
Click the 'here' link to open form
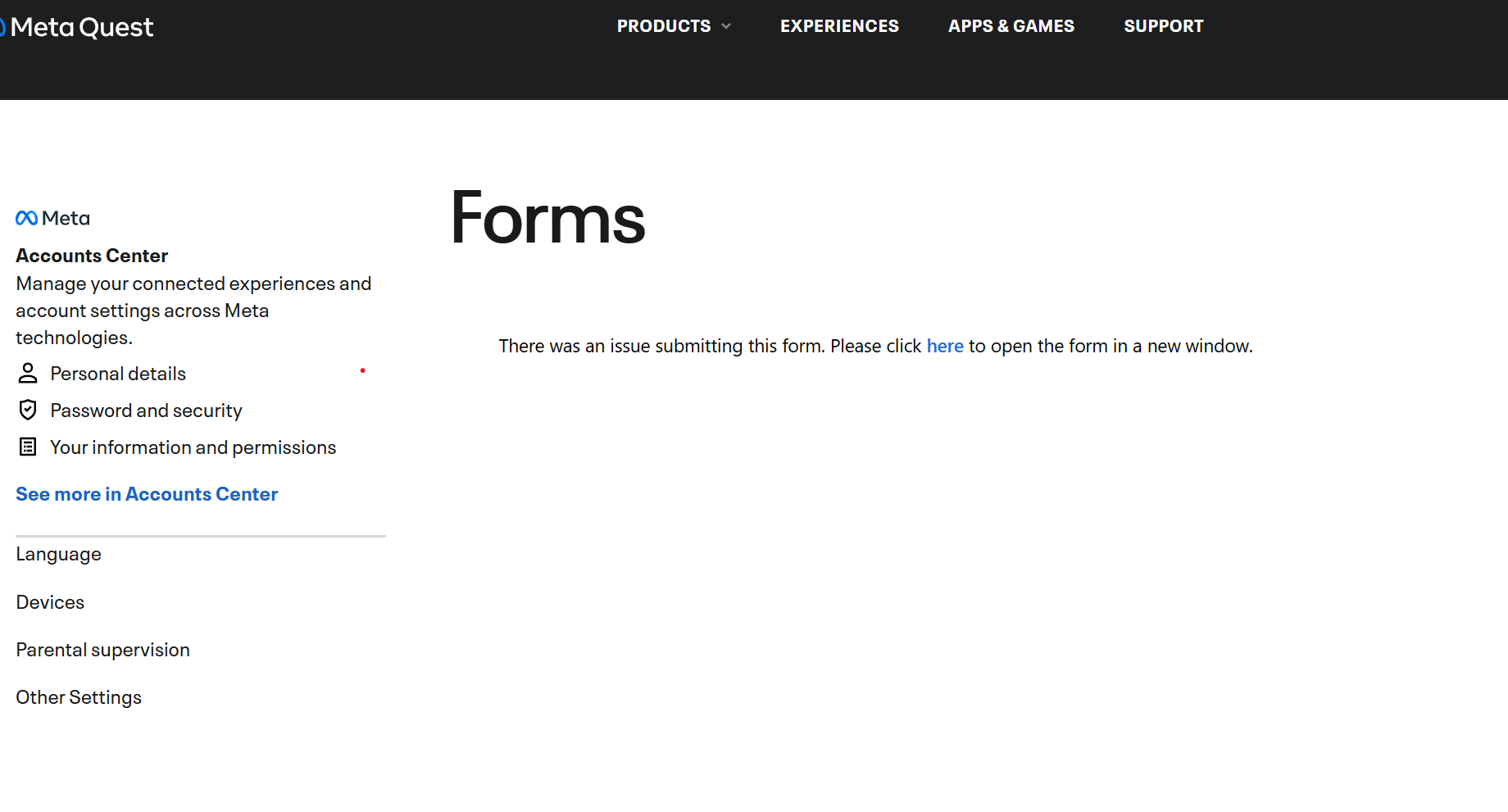coord(945,346)
